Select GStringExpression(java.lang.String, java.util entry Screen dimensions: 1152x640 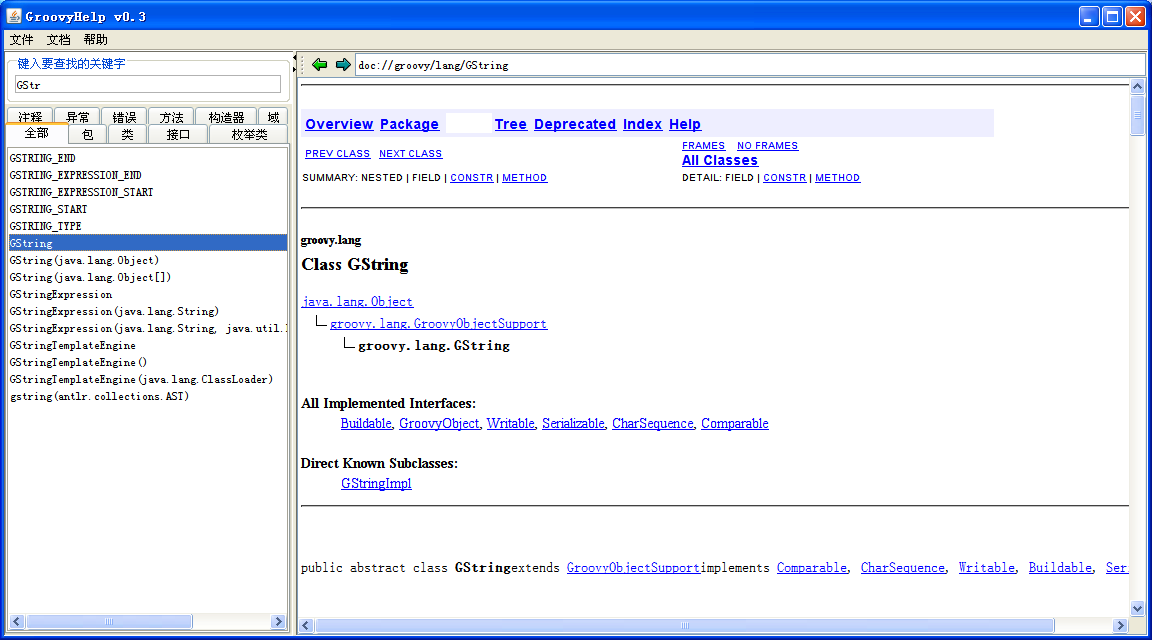tap(147, 328)
